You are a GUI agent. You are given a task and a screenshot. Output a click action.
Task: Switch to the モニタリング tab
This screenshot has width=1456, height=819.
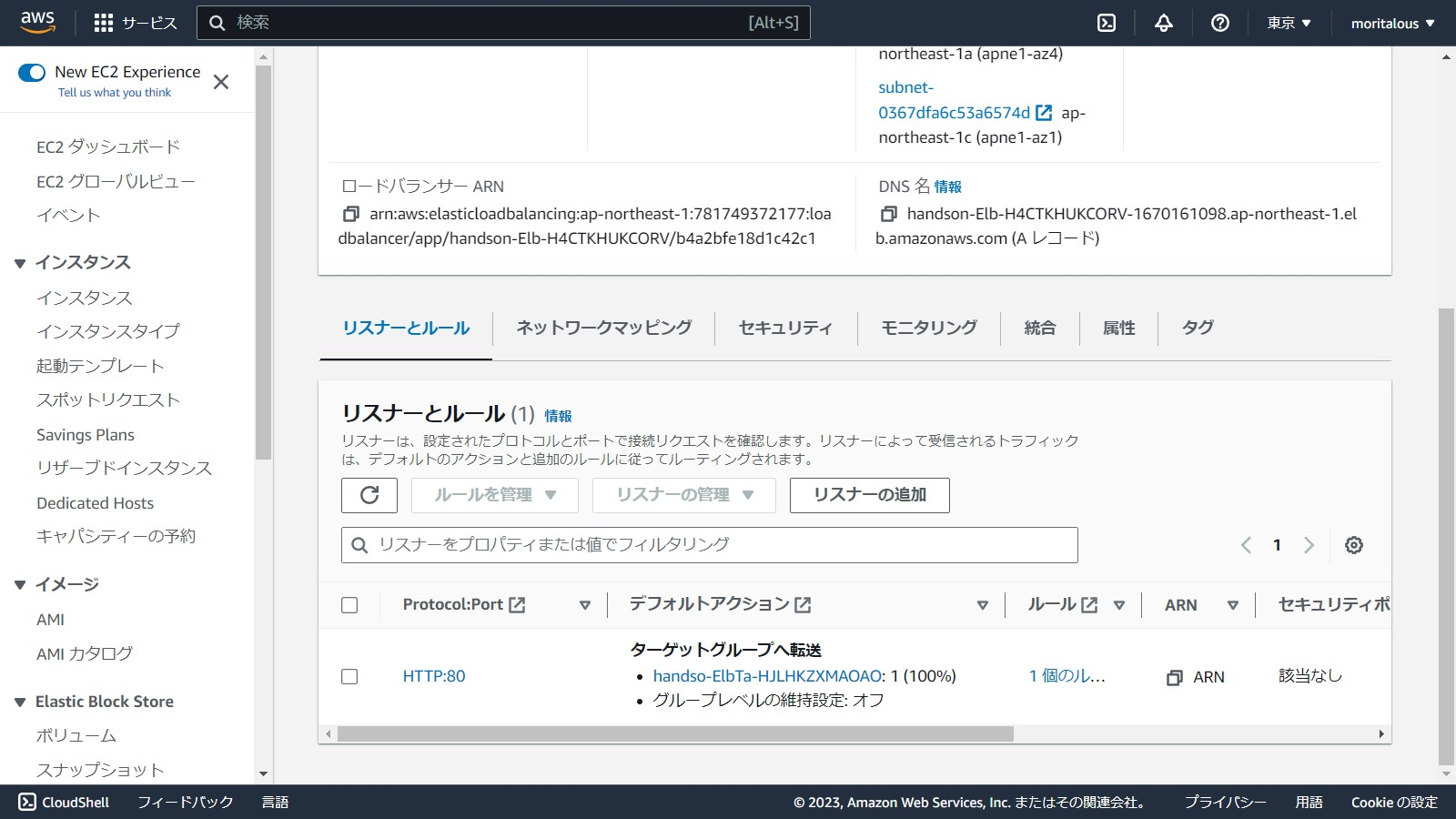(929, 328)
